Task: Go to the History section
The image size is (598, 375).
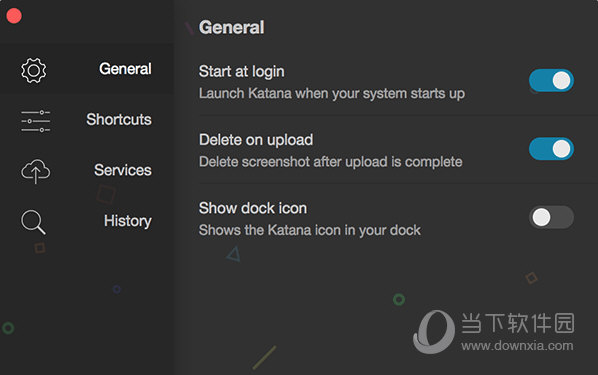Action: pyautogui.click(x=127, y=221)
